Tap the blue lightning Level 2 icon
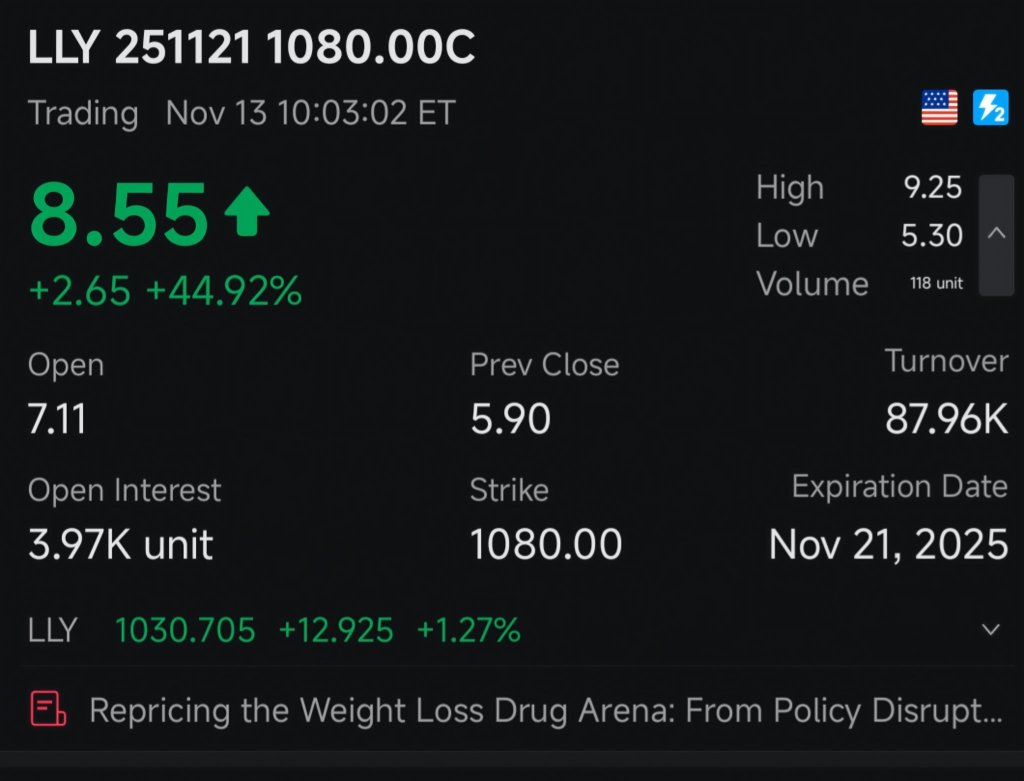This screenshot has height=781, width=1024. (x=990, y=108)
